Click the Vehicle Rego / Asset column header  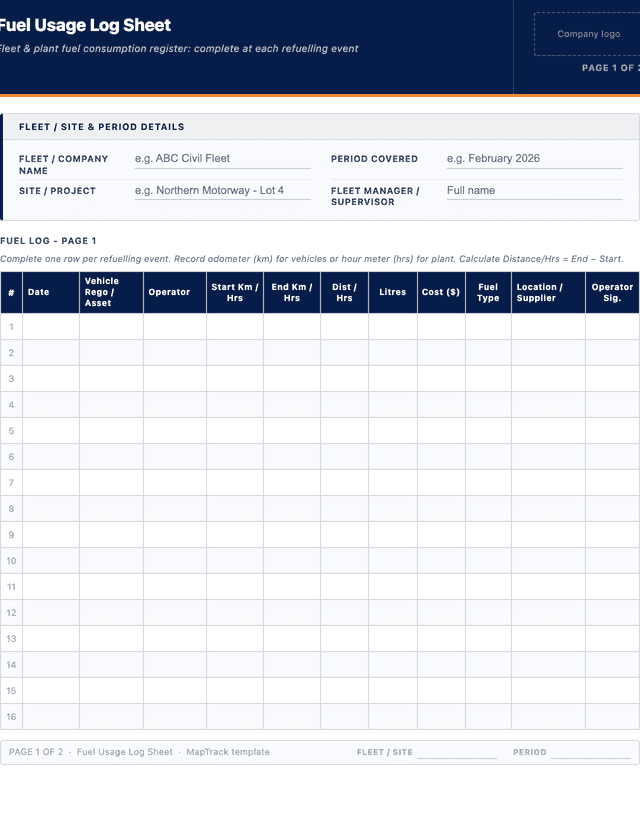click(111, 292)
